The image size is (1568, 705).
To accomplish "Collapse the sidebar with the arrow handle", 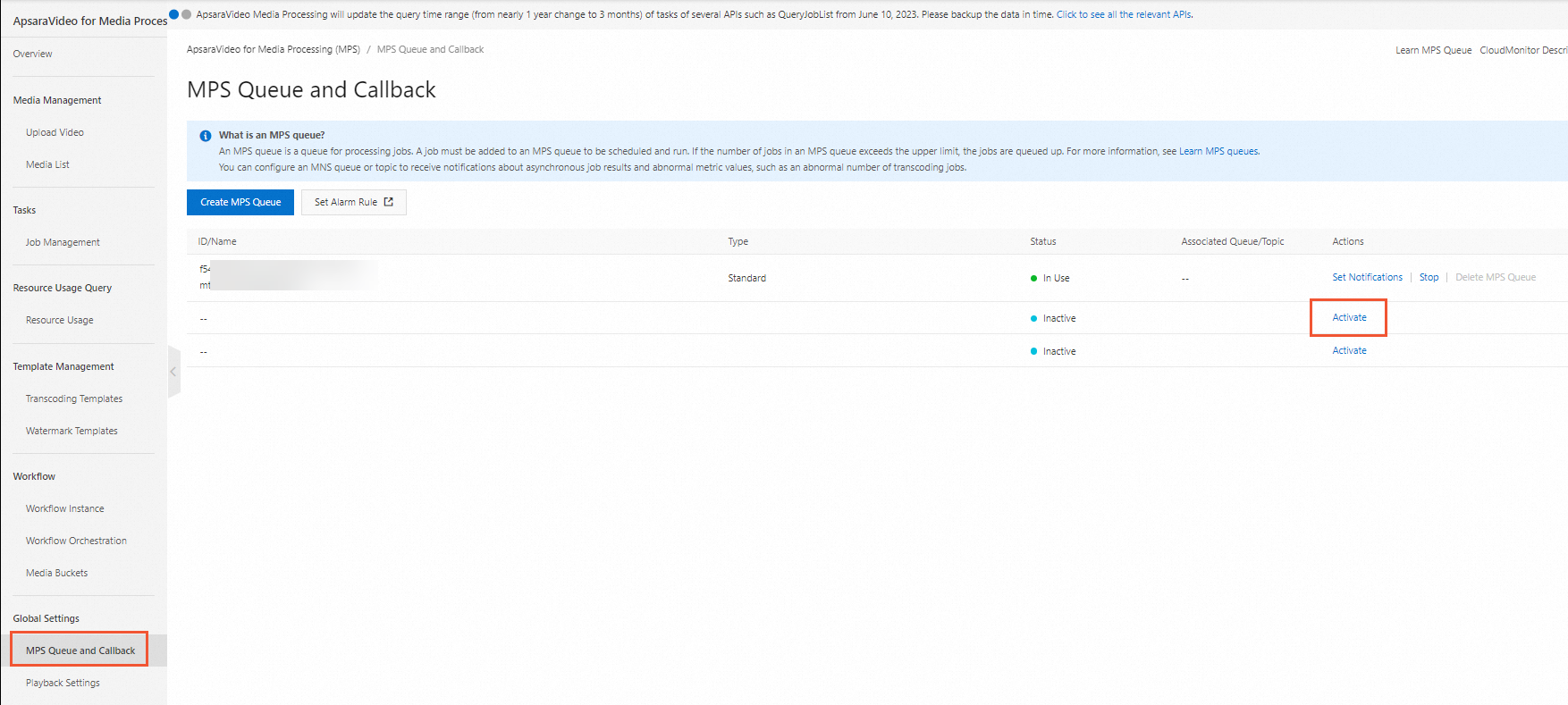I will click(x=173, y=372).
